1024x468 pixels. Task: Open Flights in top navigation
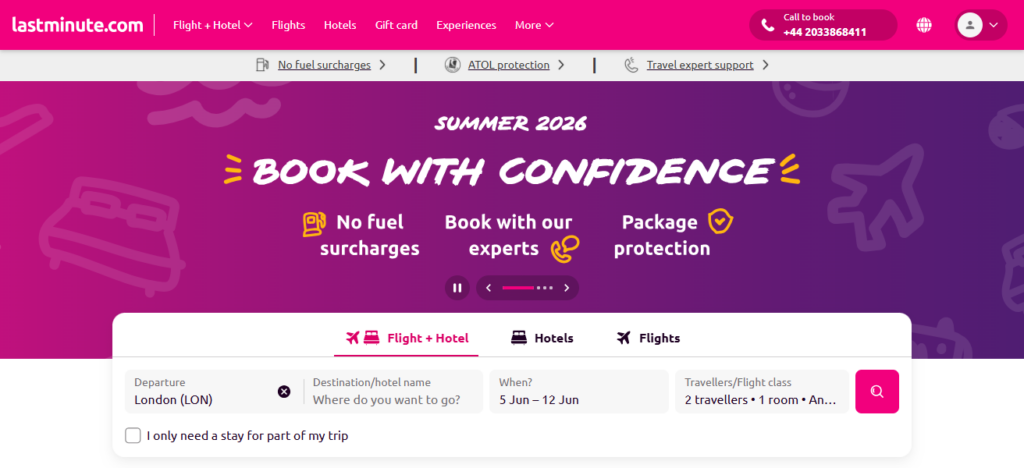pos(288,25)
